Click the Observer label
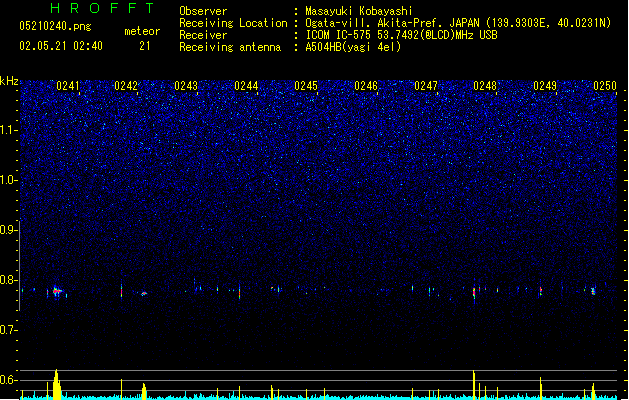Screen dimensions: 629x400 pyautogui.click(x=203, y=11)
